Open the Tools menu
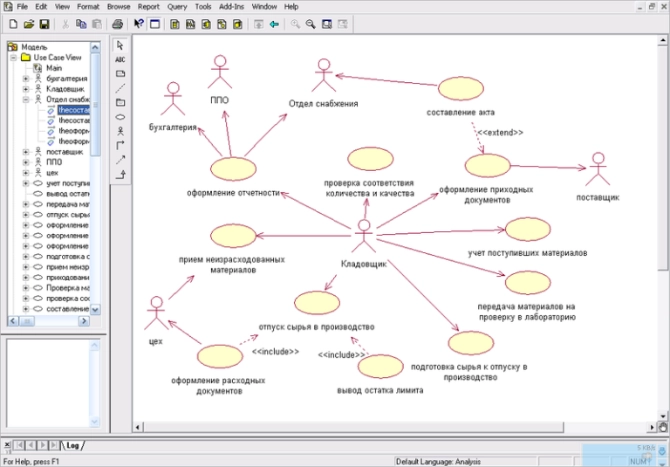670x467 pixels. point(203,6)
